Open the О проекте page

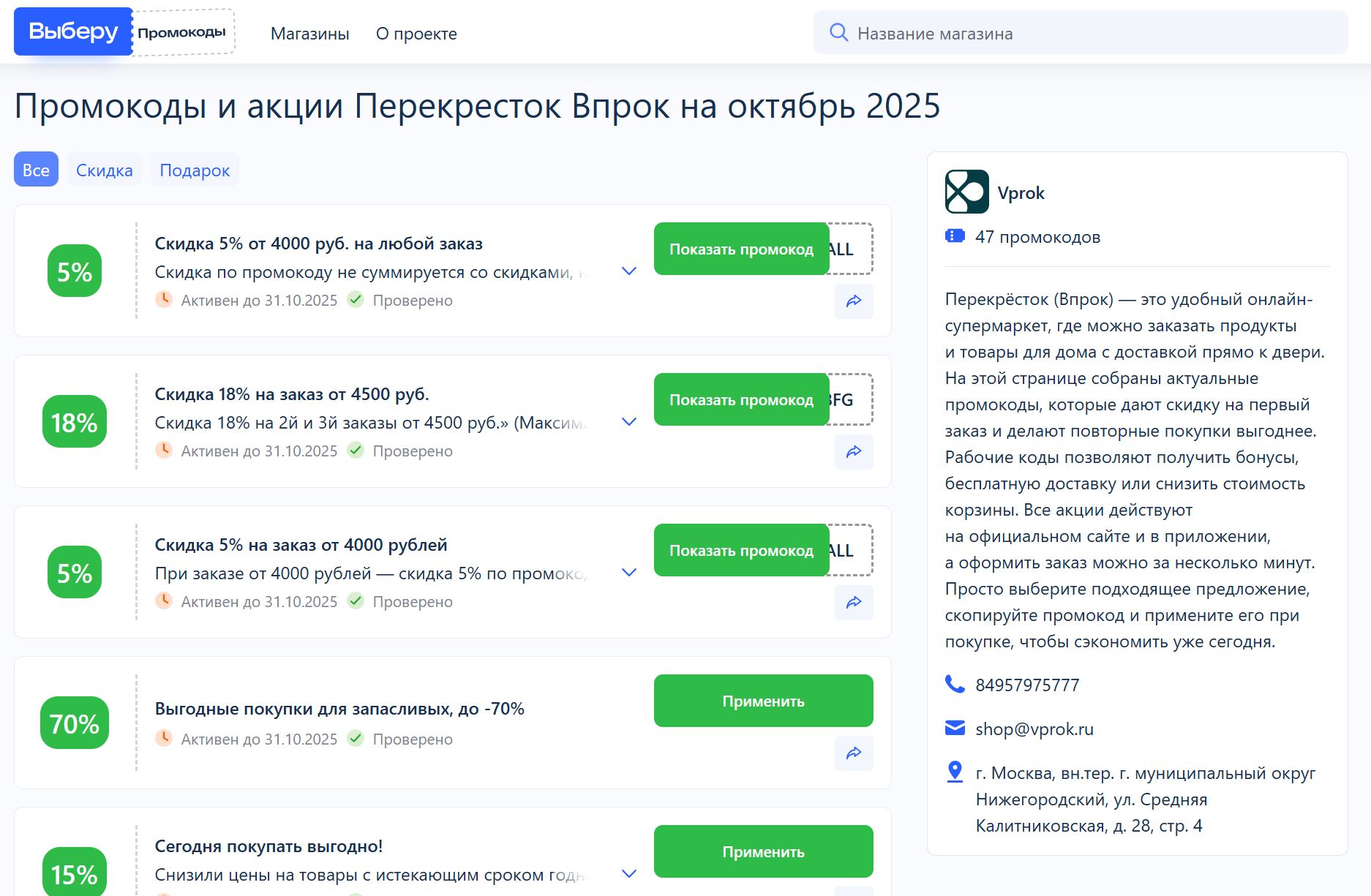click(416, 34)
